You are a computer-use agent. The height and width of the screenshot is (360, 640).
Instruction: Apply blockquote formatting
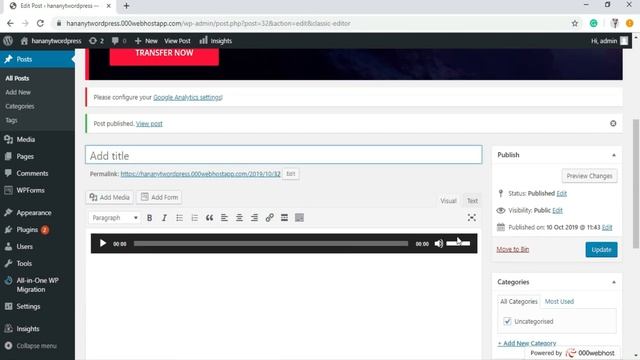pos(209,218)
